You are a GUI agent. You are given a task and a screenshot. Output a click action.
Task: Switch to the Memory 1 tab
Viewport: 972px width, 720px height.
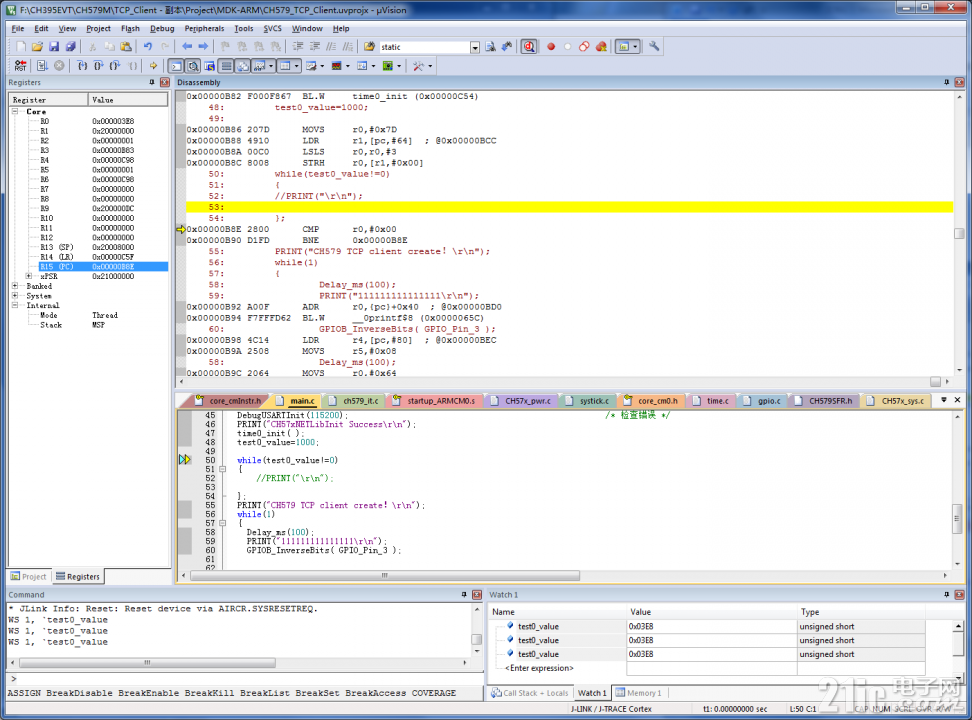click(x=638, y=693)
